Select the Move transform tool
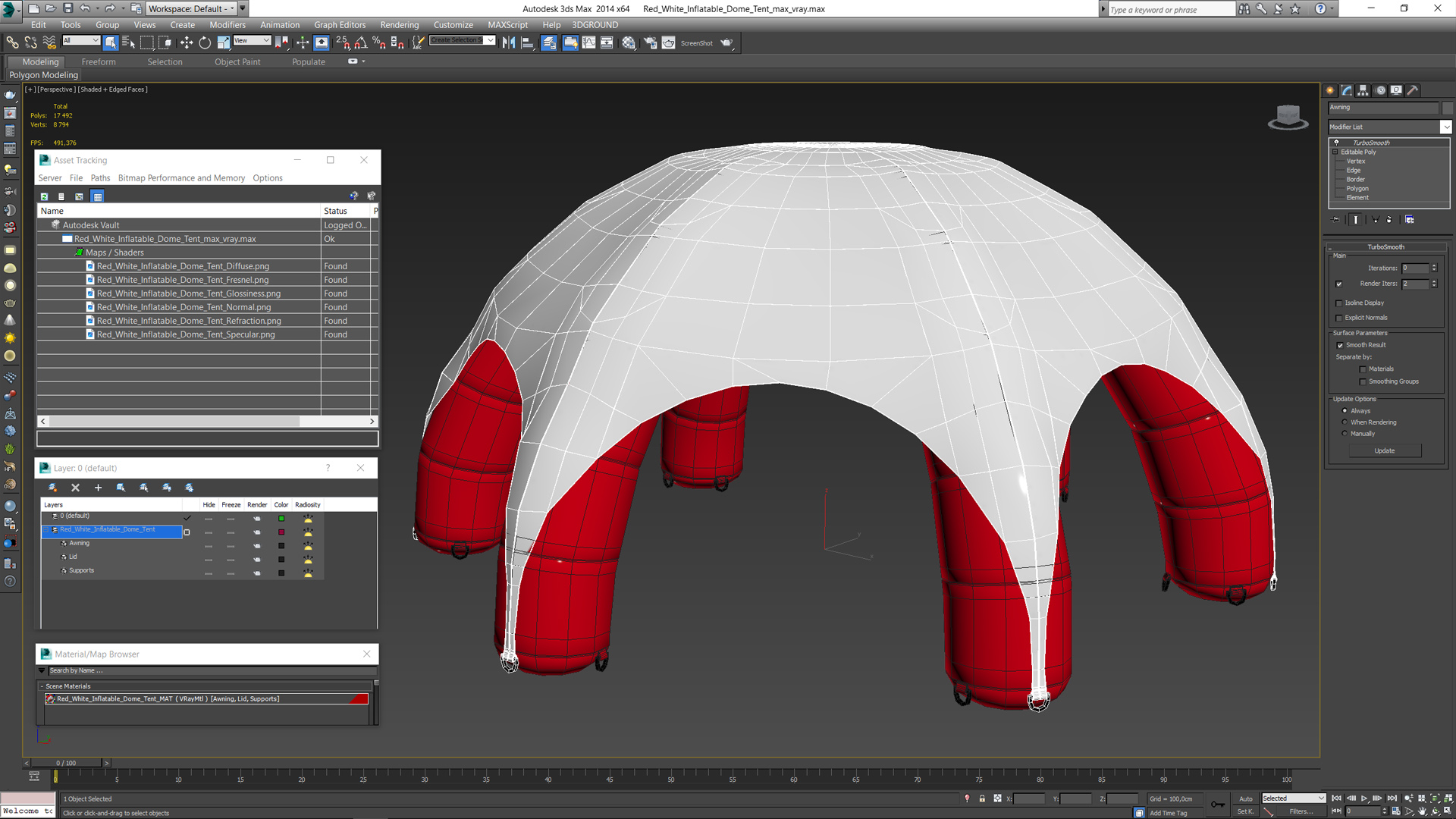The image size is (1456, 819). coord(187,43)
